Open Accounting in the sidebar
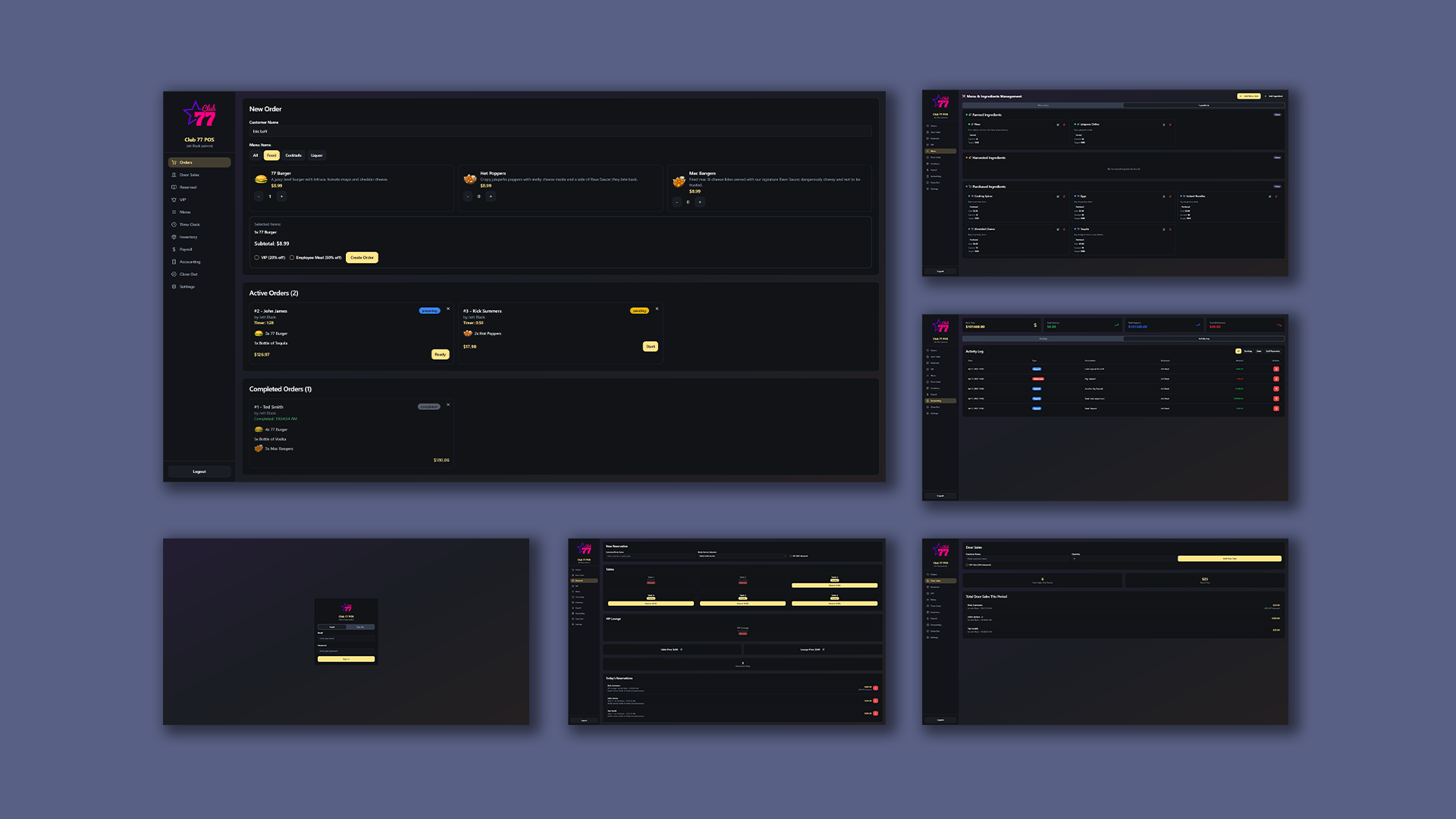 (190, 262)
